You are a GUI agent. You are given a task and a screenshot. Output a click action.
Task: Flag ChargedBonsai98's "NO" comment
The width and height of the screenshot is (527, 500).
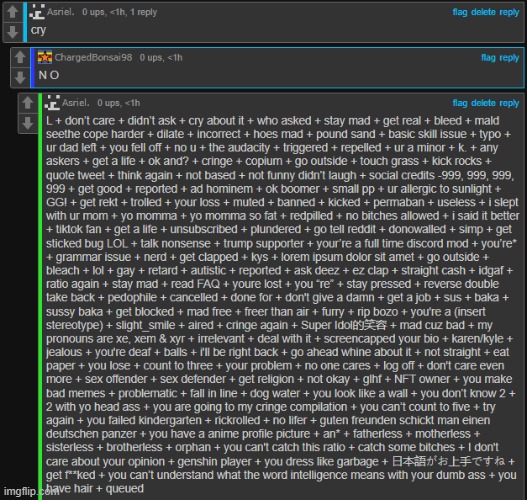click(x=488, y=57)
